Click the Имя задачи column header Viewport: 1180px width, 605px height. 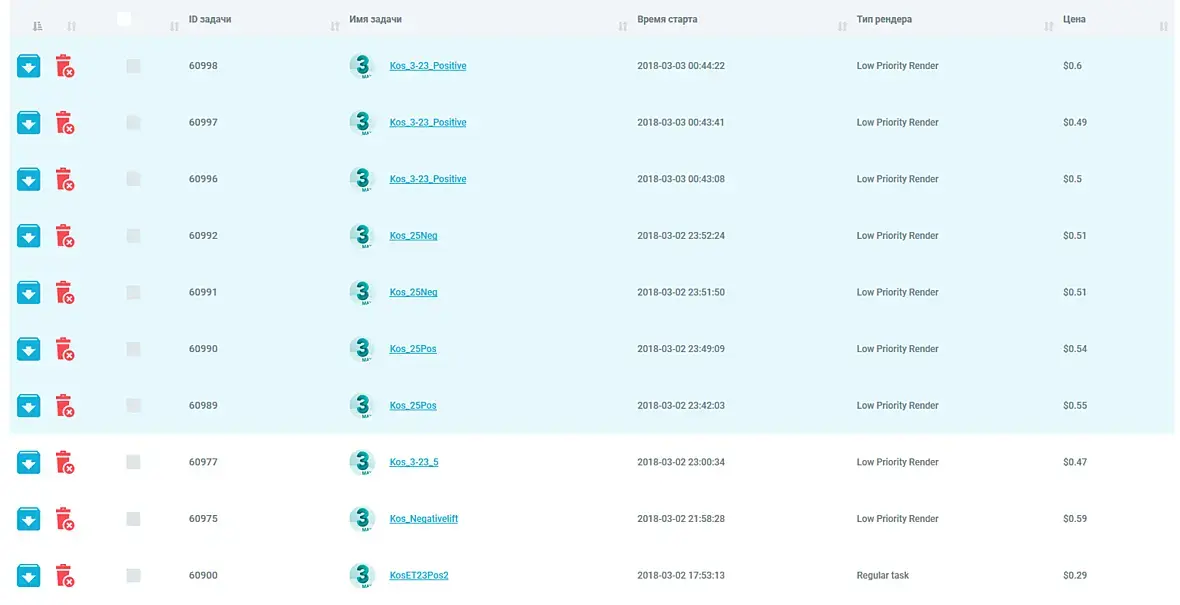(376, 20)
